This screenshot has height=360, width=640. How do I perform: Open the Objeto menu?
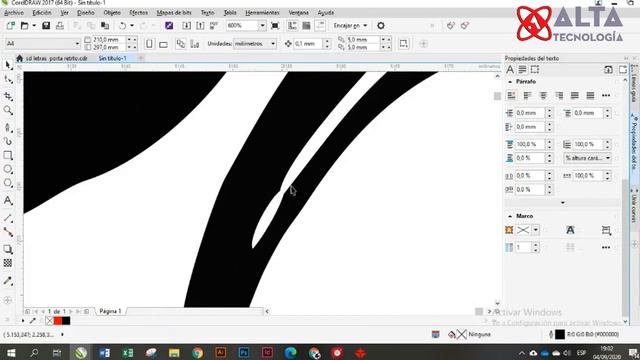point(112,13)
